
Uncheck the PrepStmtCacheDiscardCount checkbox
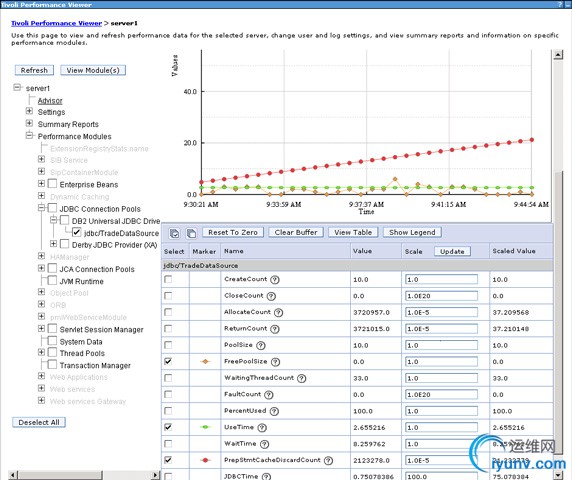click(168, 460)
